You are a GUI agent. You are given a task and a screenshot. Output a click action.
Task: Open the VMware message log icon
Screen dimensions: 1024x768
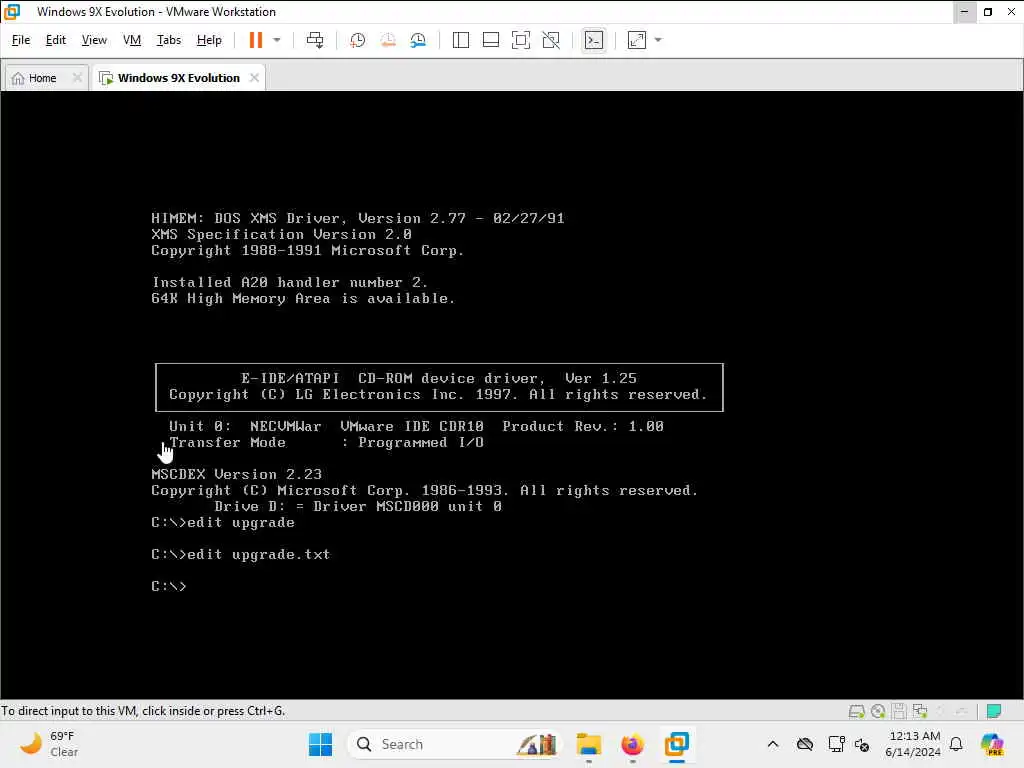(994, 711)
